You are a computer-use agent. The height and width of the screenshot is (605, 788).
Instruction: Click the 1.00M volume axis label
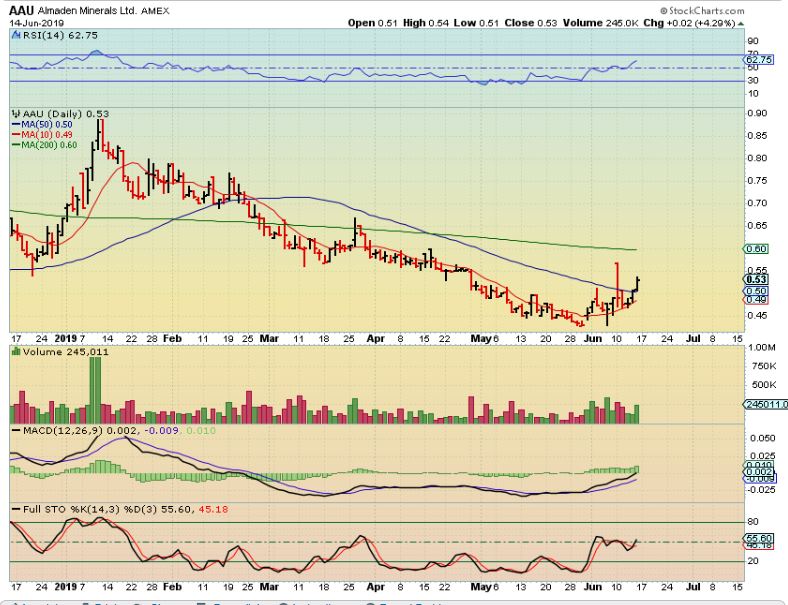coord(762,348)
